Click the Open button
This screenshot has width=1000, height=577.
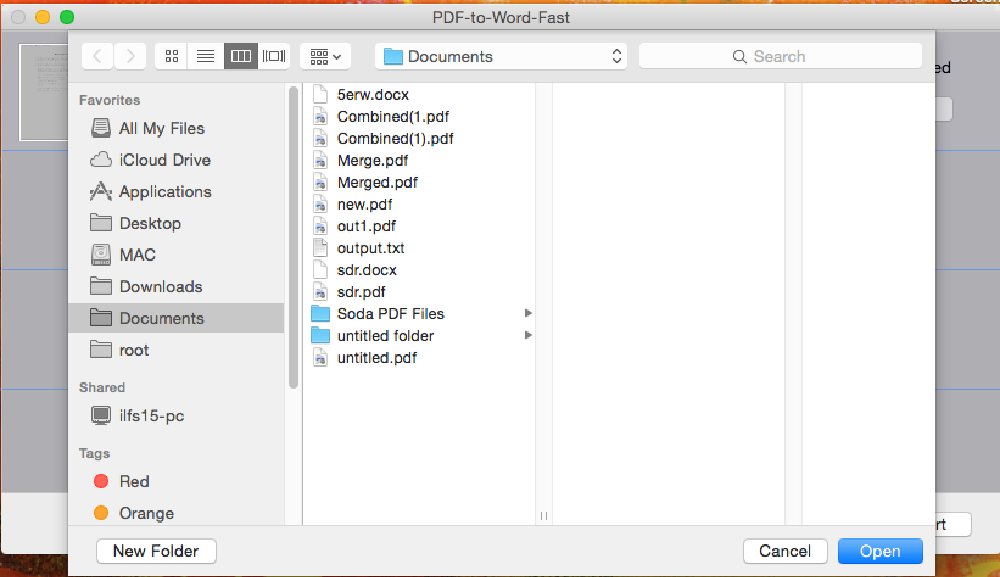click(x=880, y=551)
